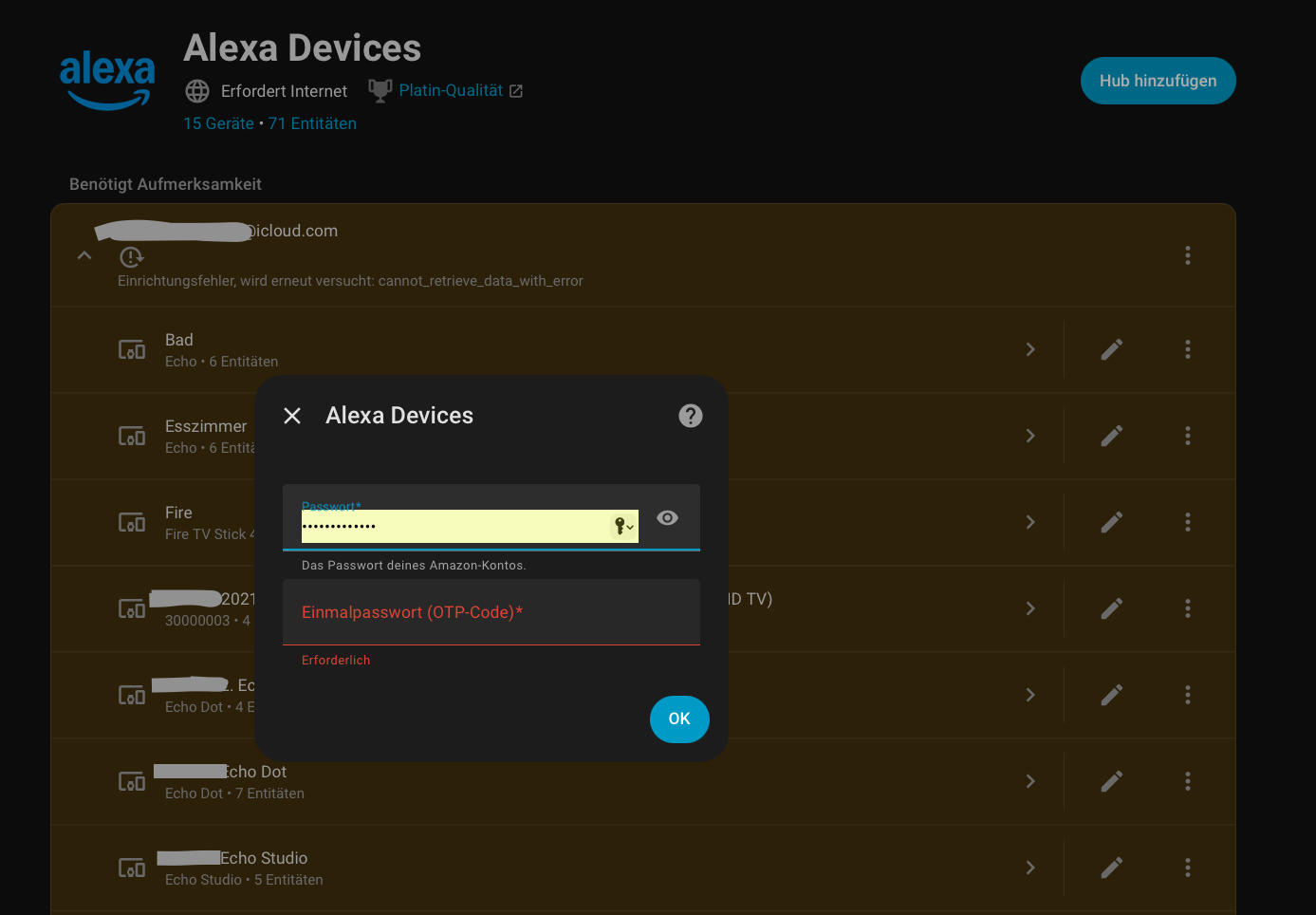Close the Alexa Devices dialog
This screenshot has height=915, width=1316.
coord(292,416)
